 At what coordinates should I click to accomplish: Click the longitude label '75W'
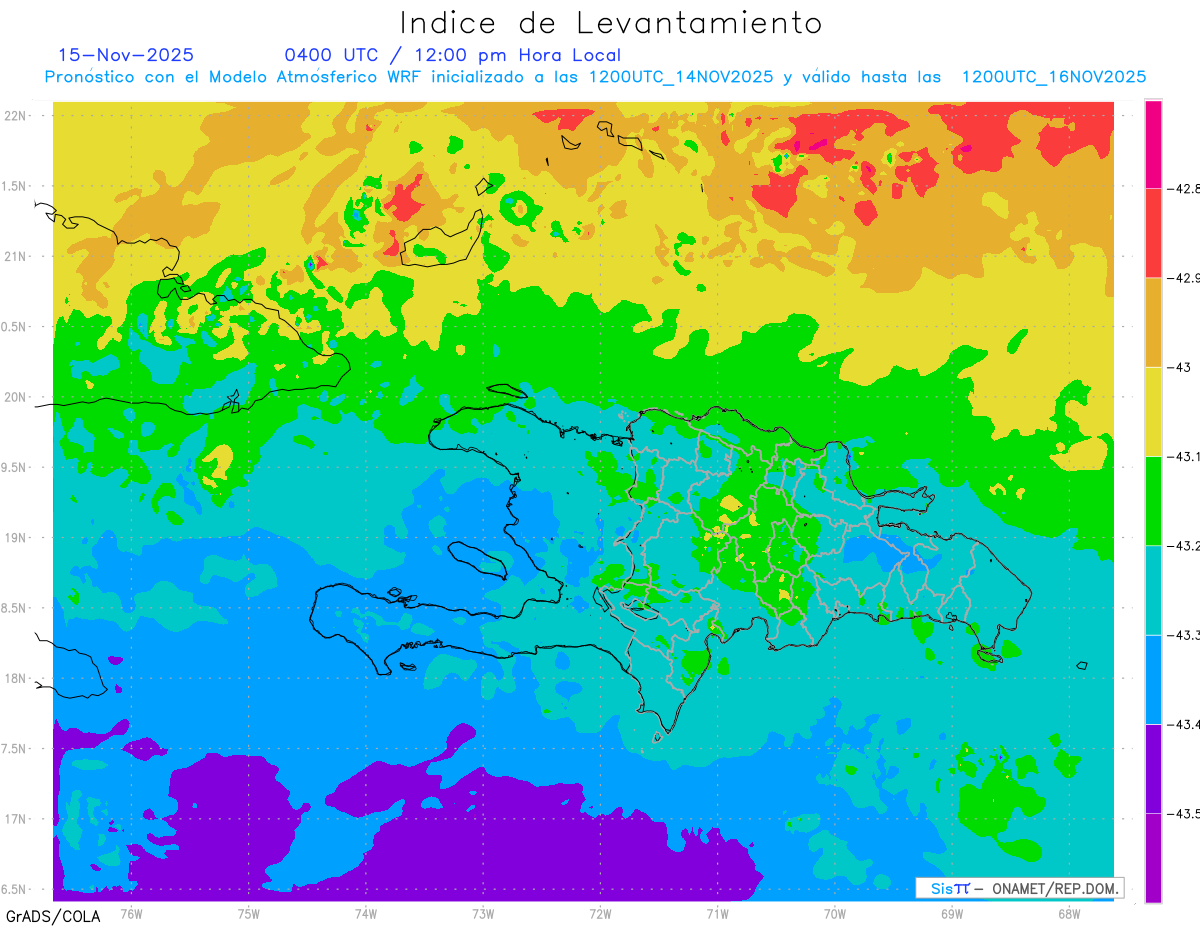click(249, 913)
